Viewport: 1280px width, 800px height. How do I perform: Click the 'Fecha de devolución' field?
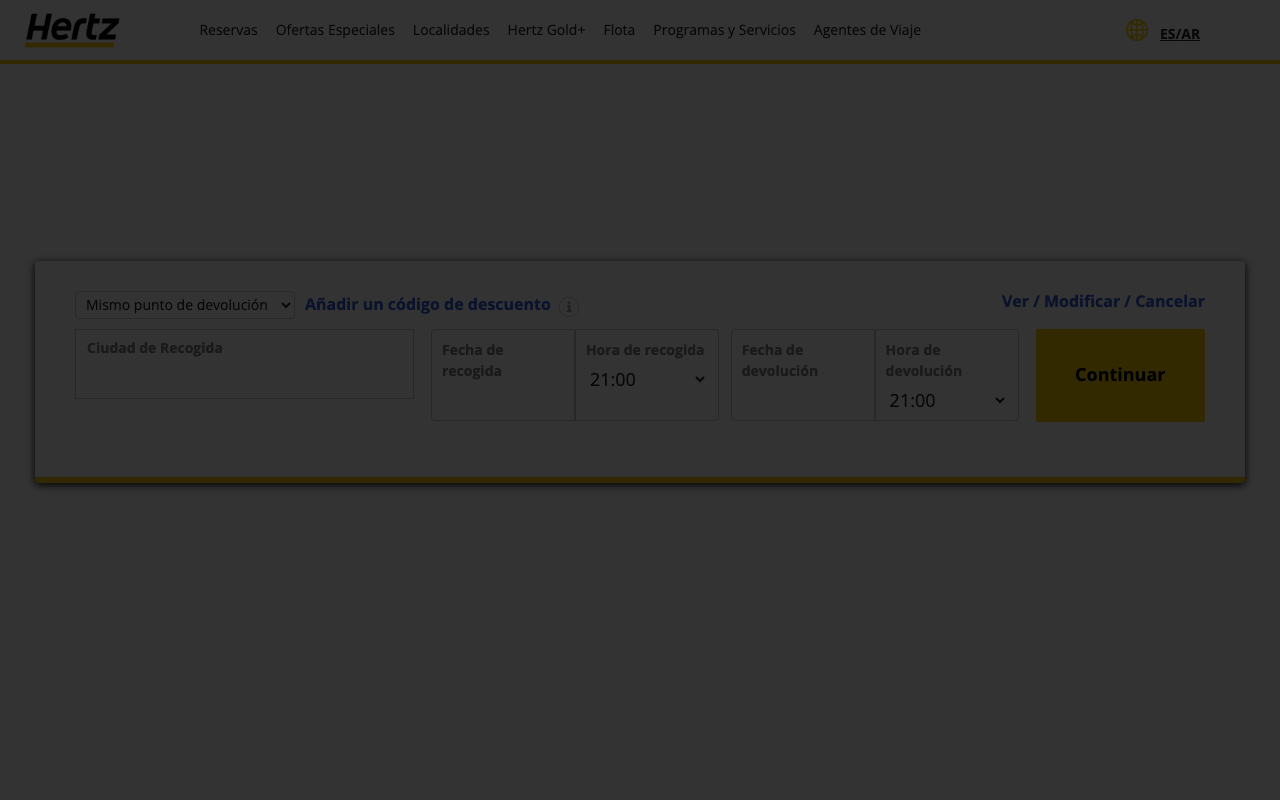click(803, 375)
